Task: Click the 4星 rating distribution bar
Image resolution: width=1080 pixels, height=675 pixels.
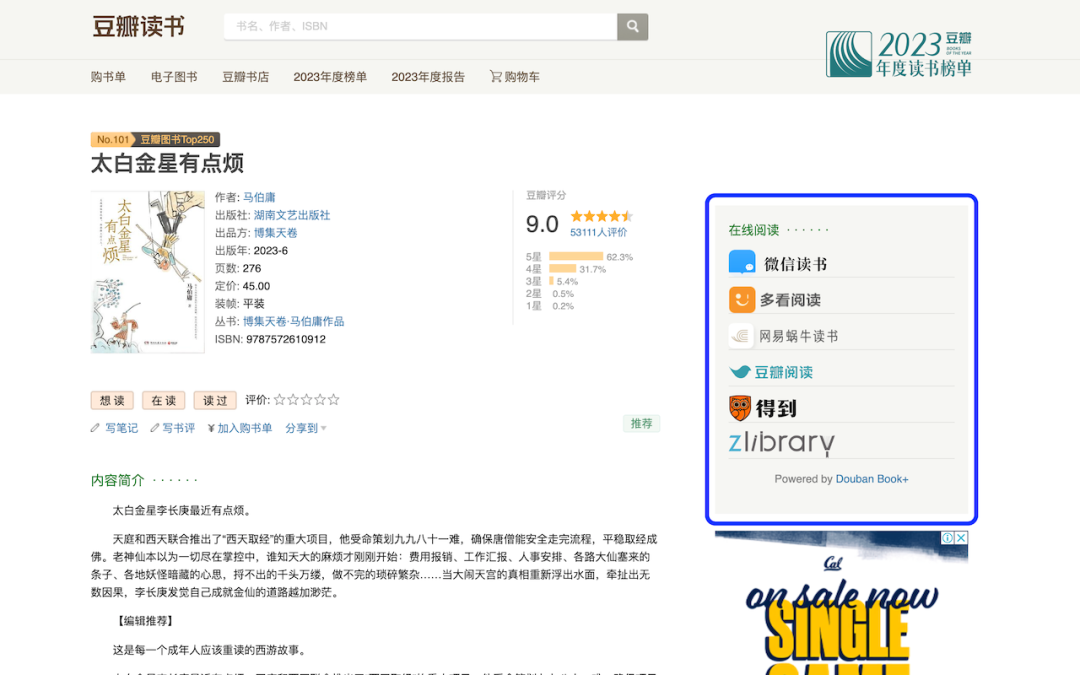Action: 563,269
